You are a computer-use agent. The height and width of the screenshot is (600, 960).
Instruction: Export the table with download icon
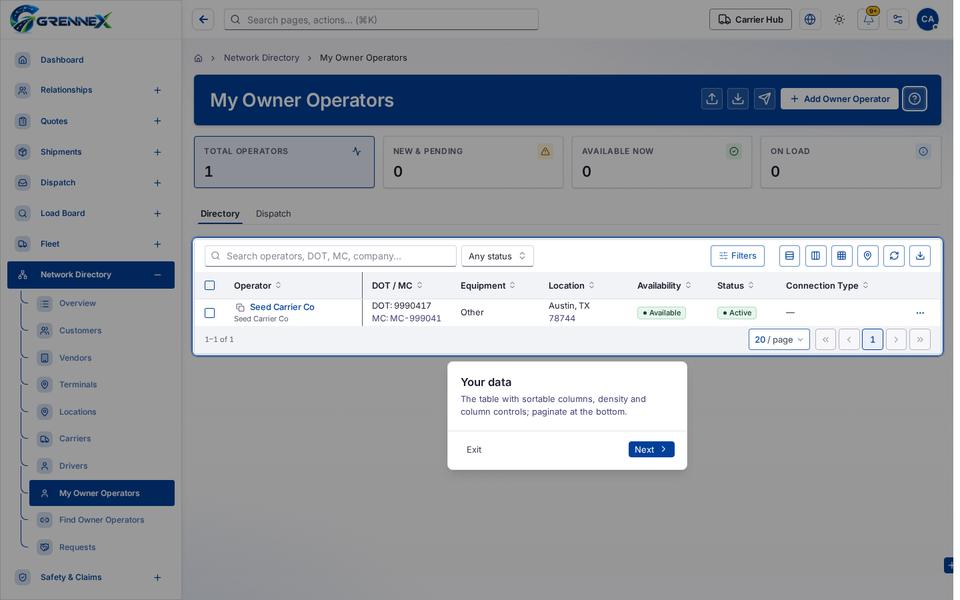click(920, 256)
